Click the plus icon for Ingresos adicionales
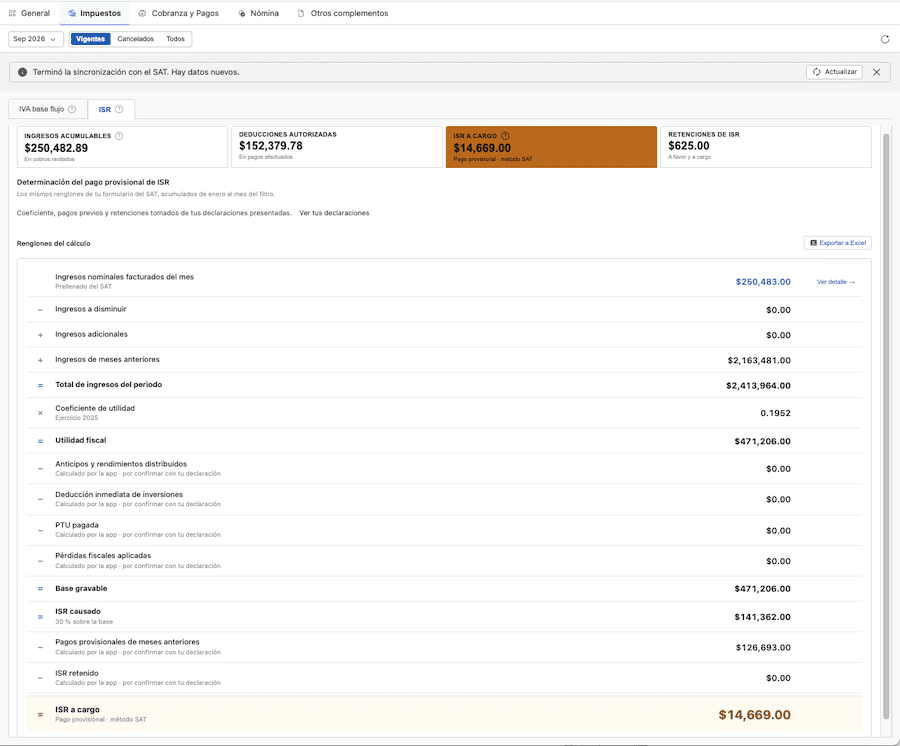This screenshot has width=900, height=746. click(40, 335)
